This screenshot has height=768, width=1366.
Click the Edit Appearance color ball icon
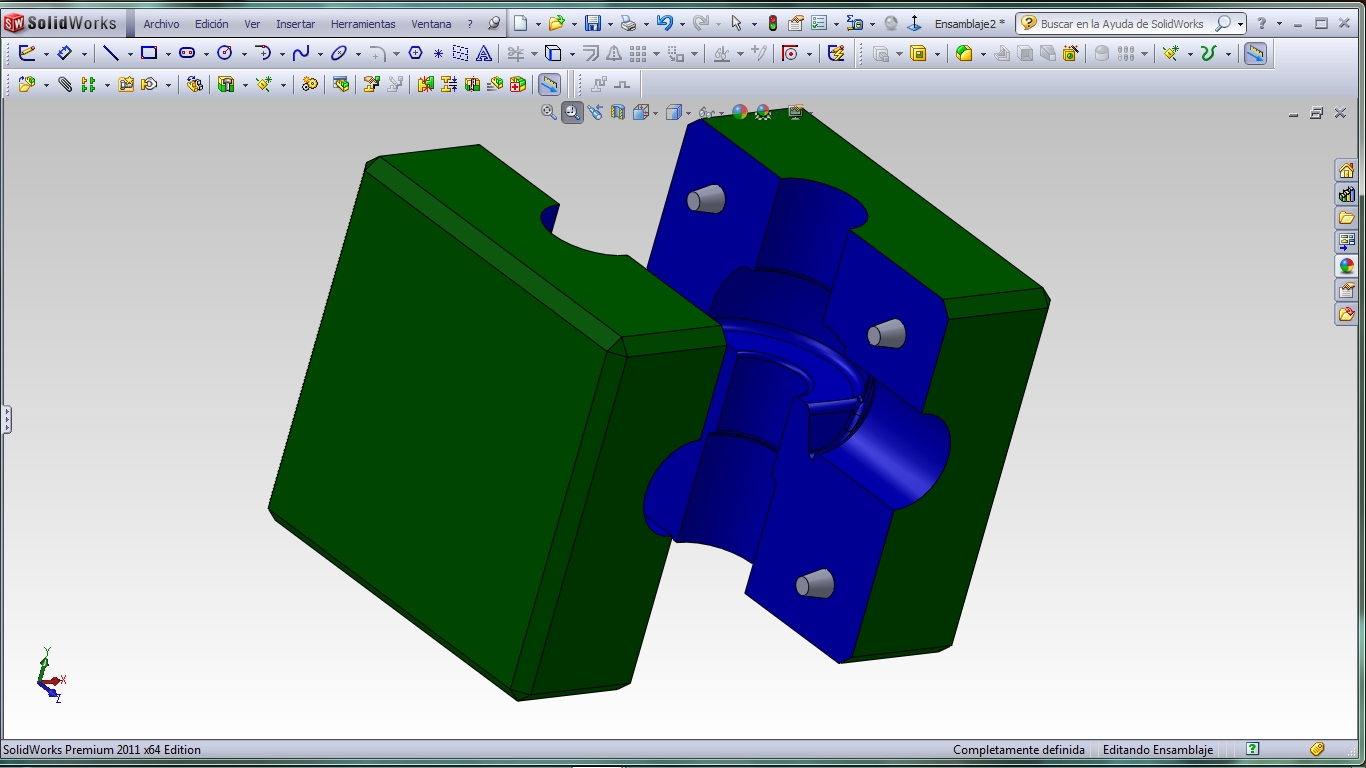click(740, 112)
